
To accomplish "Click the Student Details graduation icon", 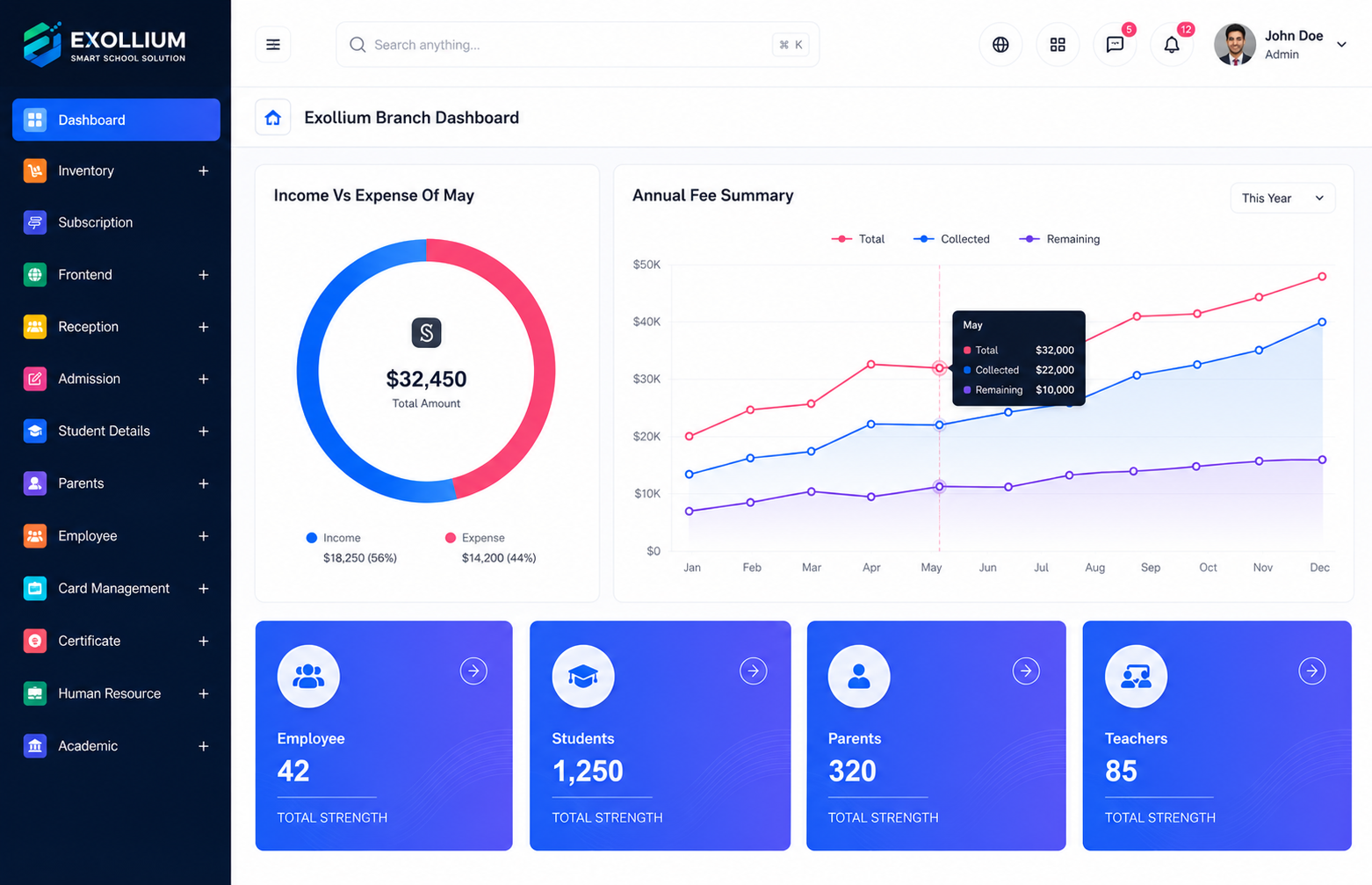I will [x=35, y=432].
